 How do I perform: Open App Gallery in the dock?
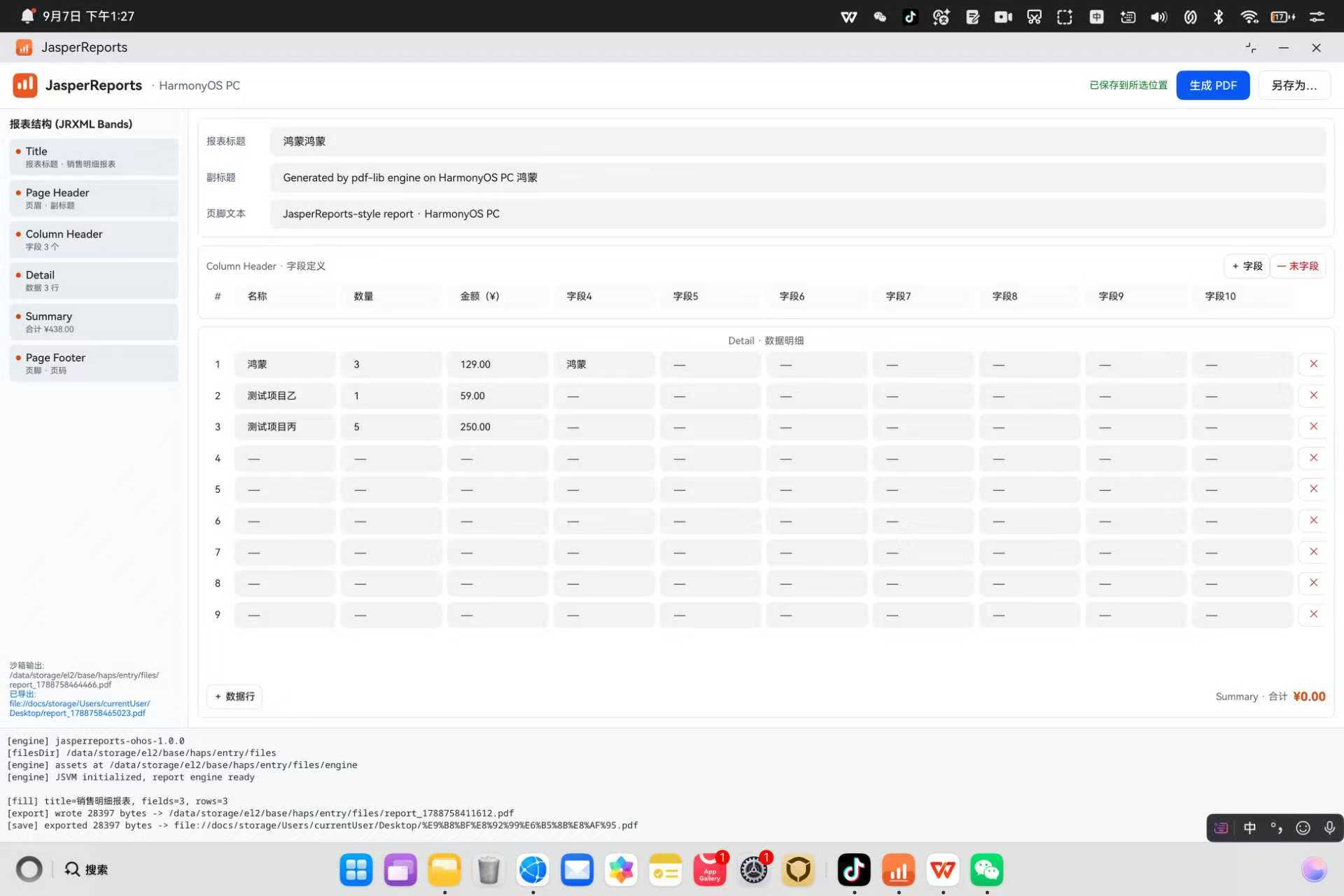pyautogui.click(x=710, y=870)
